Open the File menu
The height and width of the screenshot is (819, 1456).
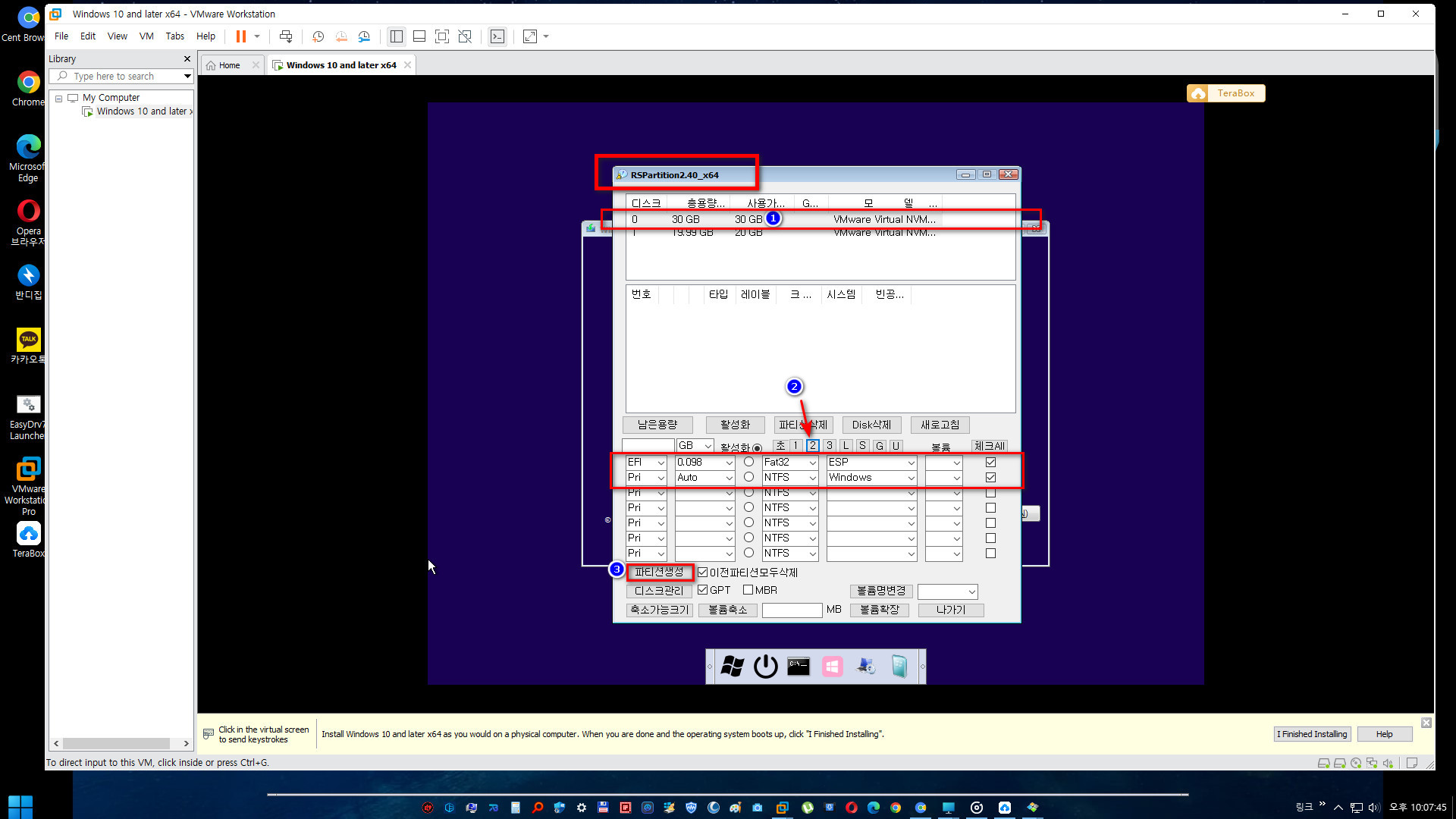coord(61,36)
